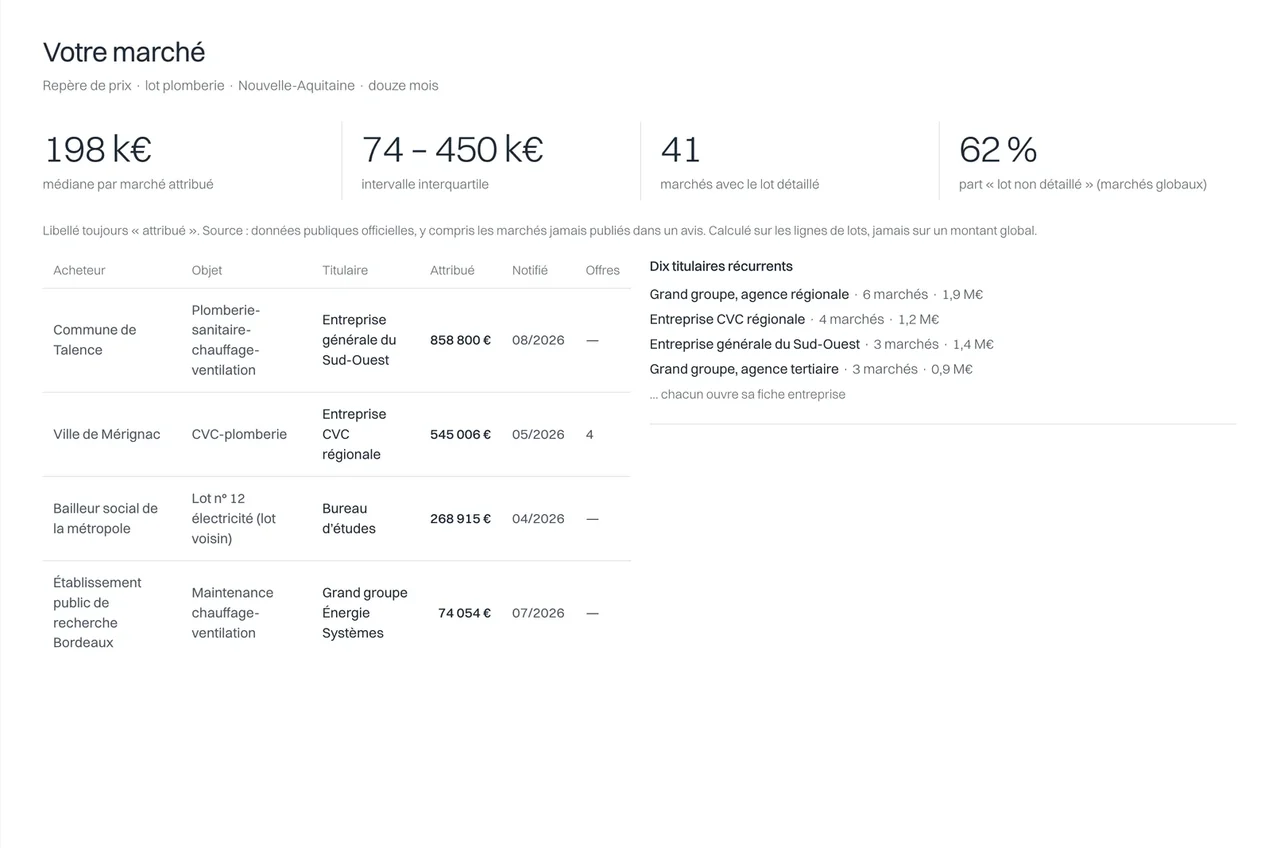This screenshot has height=848, width=1280.
Task: Click the 'Objet' column header
Action: click(x=207, y=270)
